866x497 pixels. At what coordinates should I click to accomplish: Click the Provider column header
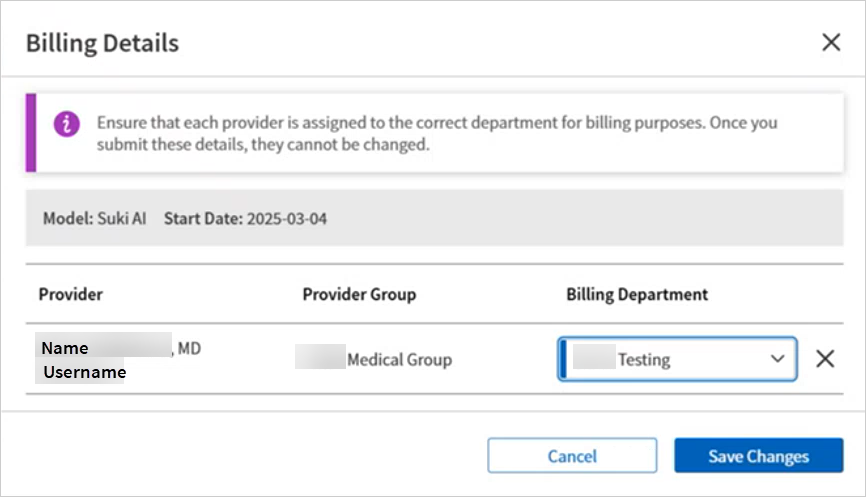point(70,294)
